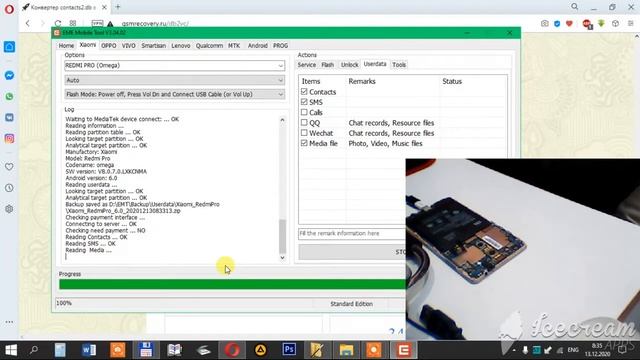Open a new browser tab with plus
This screenshot has width=640, height=360.
pos(118,7)
